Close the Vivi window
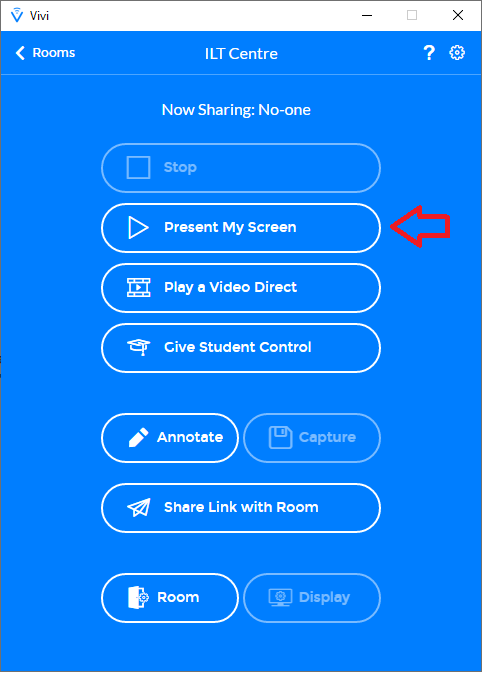This screenshot has width=482, height=673. coord(458,15)
